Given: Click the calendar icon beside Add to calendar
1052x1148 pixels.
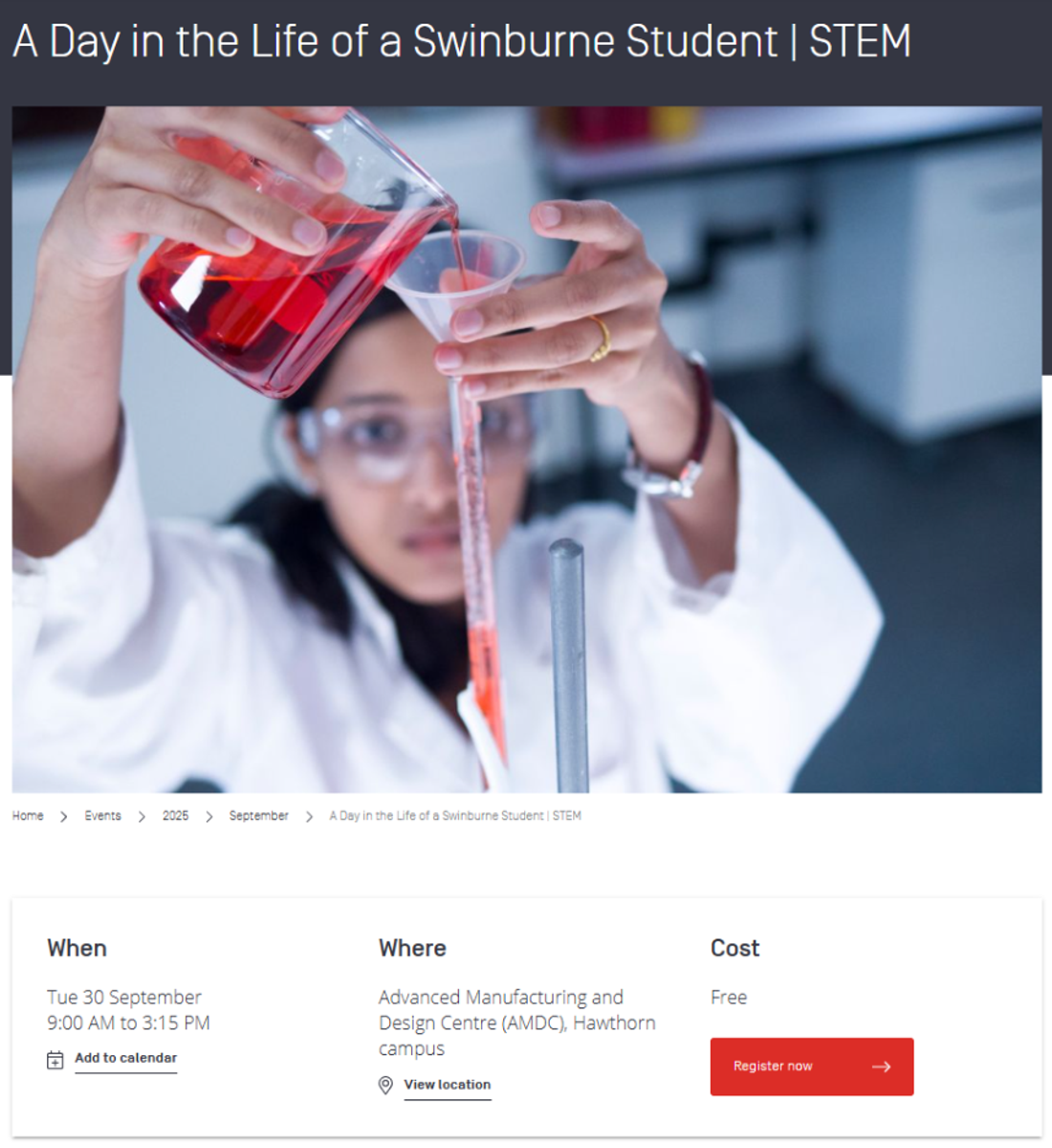Looking at the screenshot, I should [x=55, y=1060].
